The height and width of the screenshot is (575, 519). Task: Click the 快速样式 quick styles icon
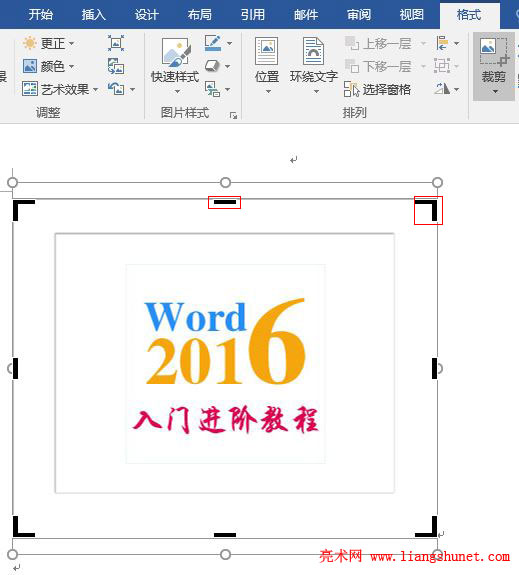175,52
